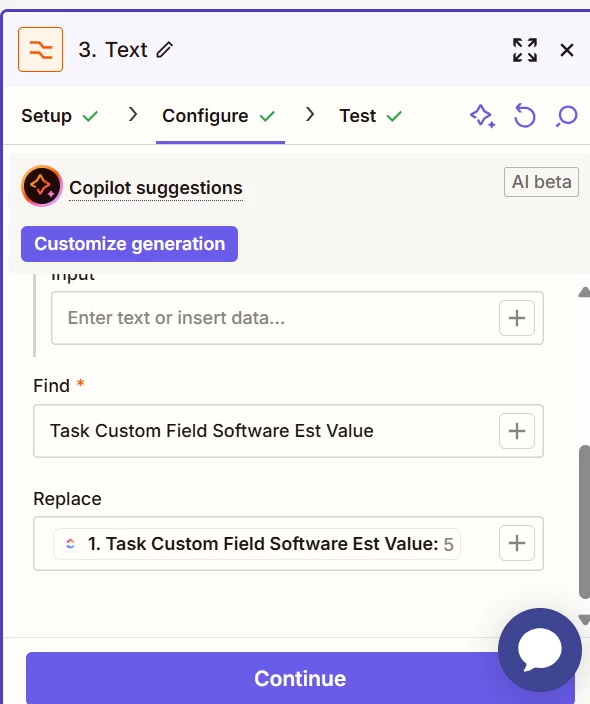Click the undo refresh arrow icon

coord(525,116)
